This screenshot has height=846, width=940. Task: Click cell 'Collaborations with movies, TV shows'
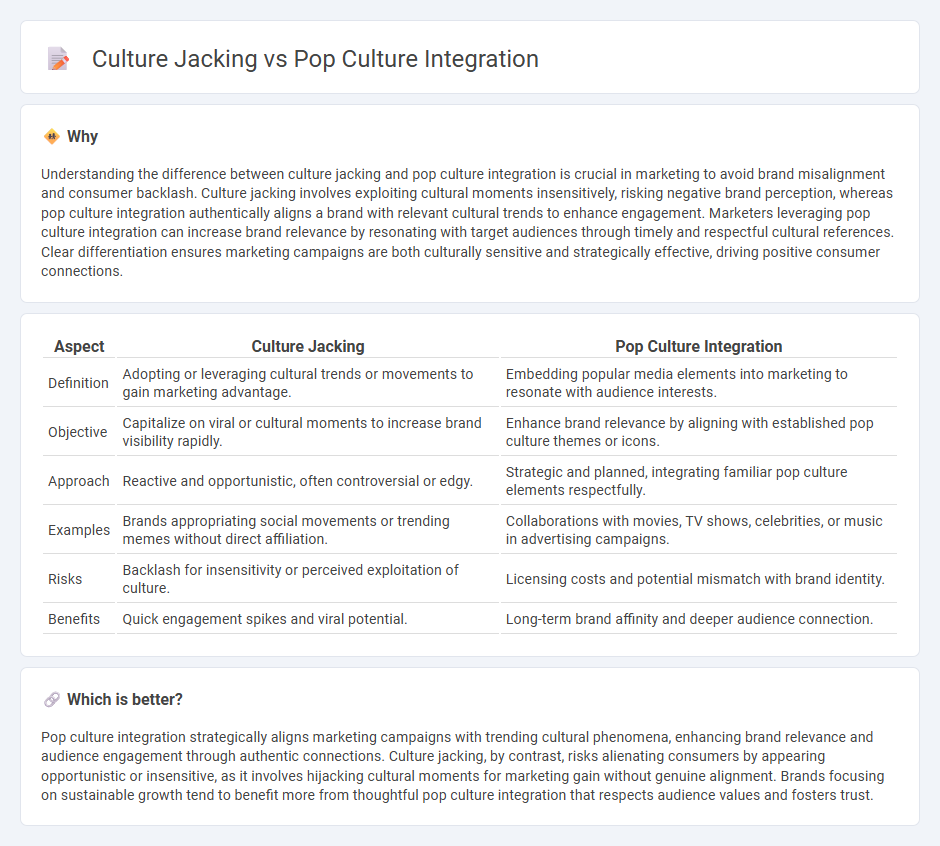click(x=698, y=531)
